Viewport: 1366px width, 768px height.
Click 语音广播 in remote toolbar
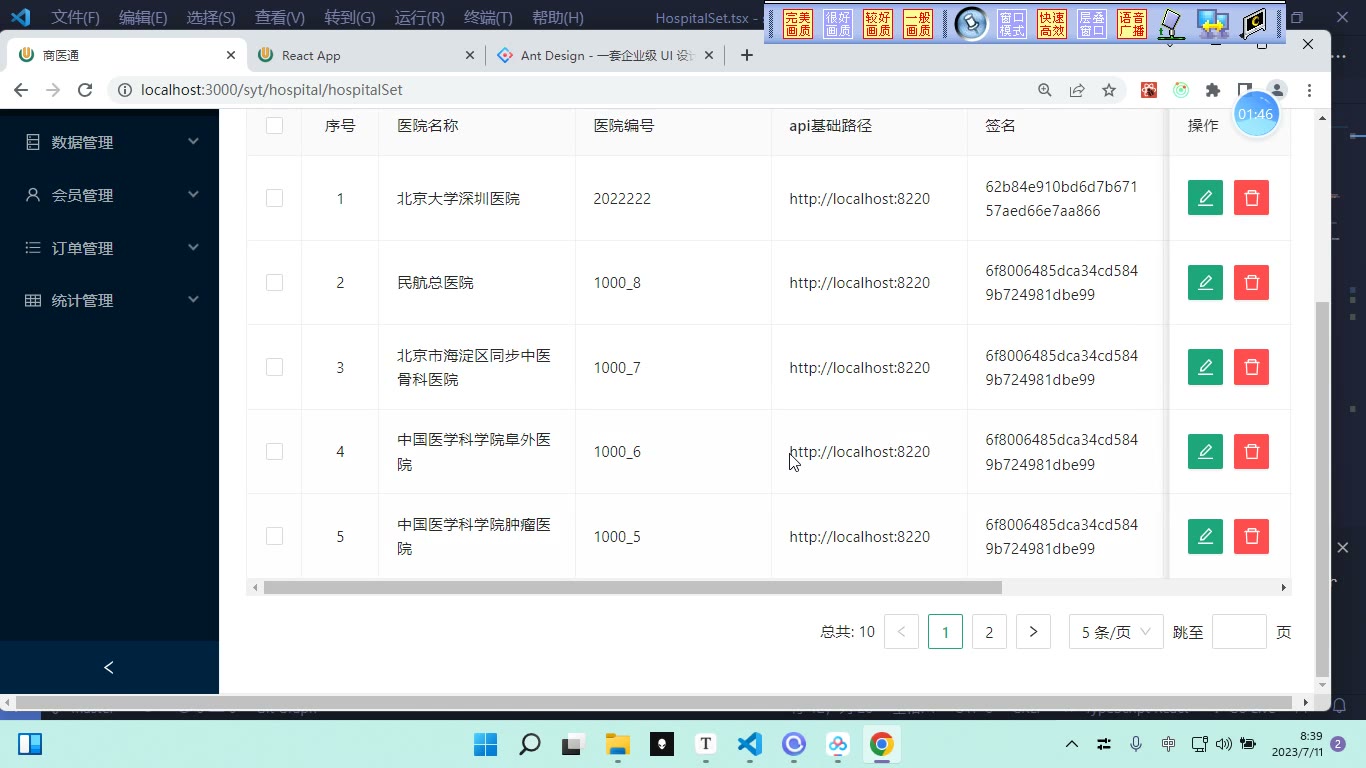coord(1132,24)
